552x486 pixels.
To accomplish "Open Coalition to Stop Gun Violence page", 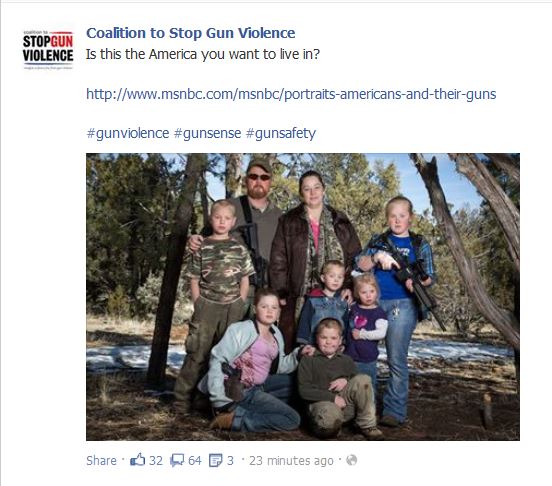I will point(190,33).
